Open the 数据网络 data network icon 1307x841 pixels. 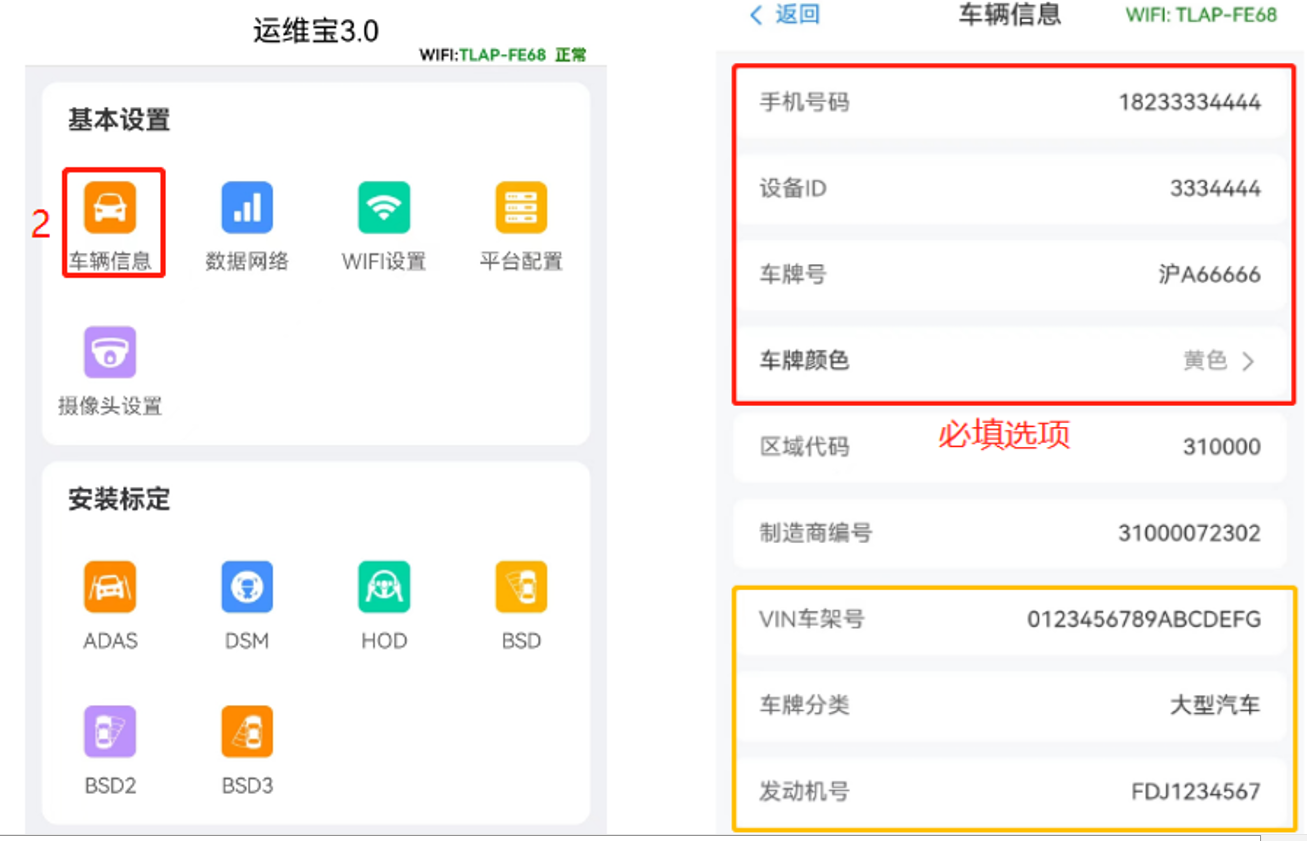[247, 208]
